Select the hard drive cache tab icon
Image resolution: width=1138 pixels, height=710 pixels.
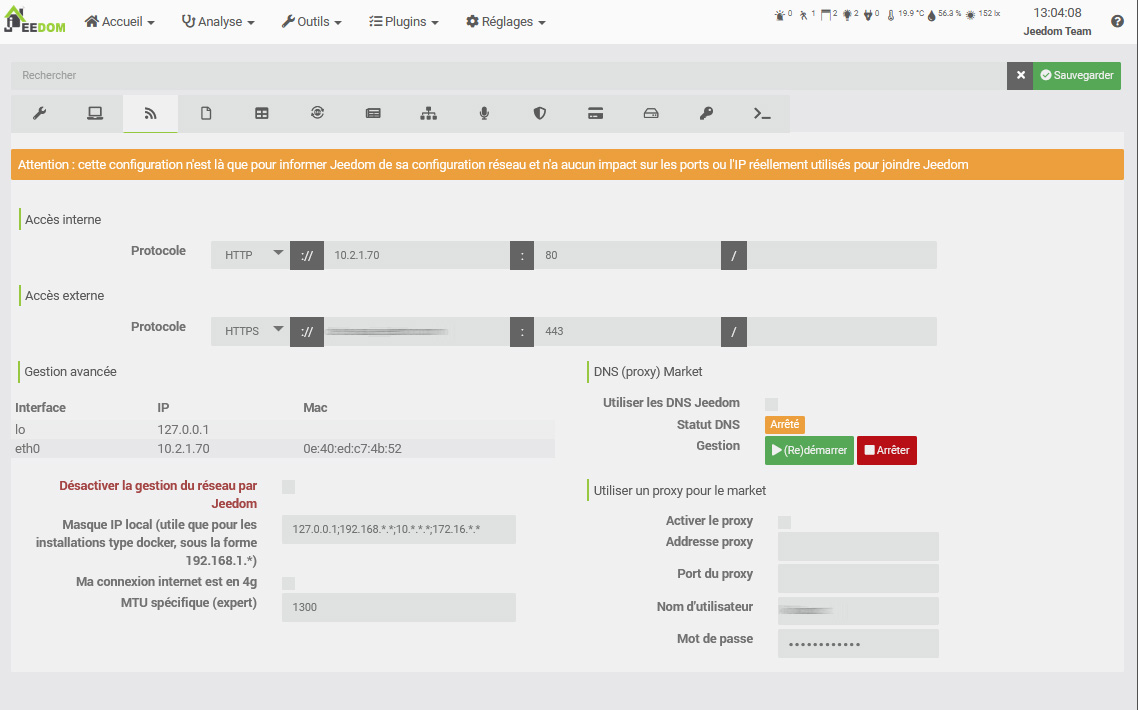tap(651, 113)
